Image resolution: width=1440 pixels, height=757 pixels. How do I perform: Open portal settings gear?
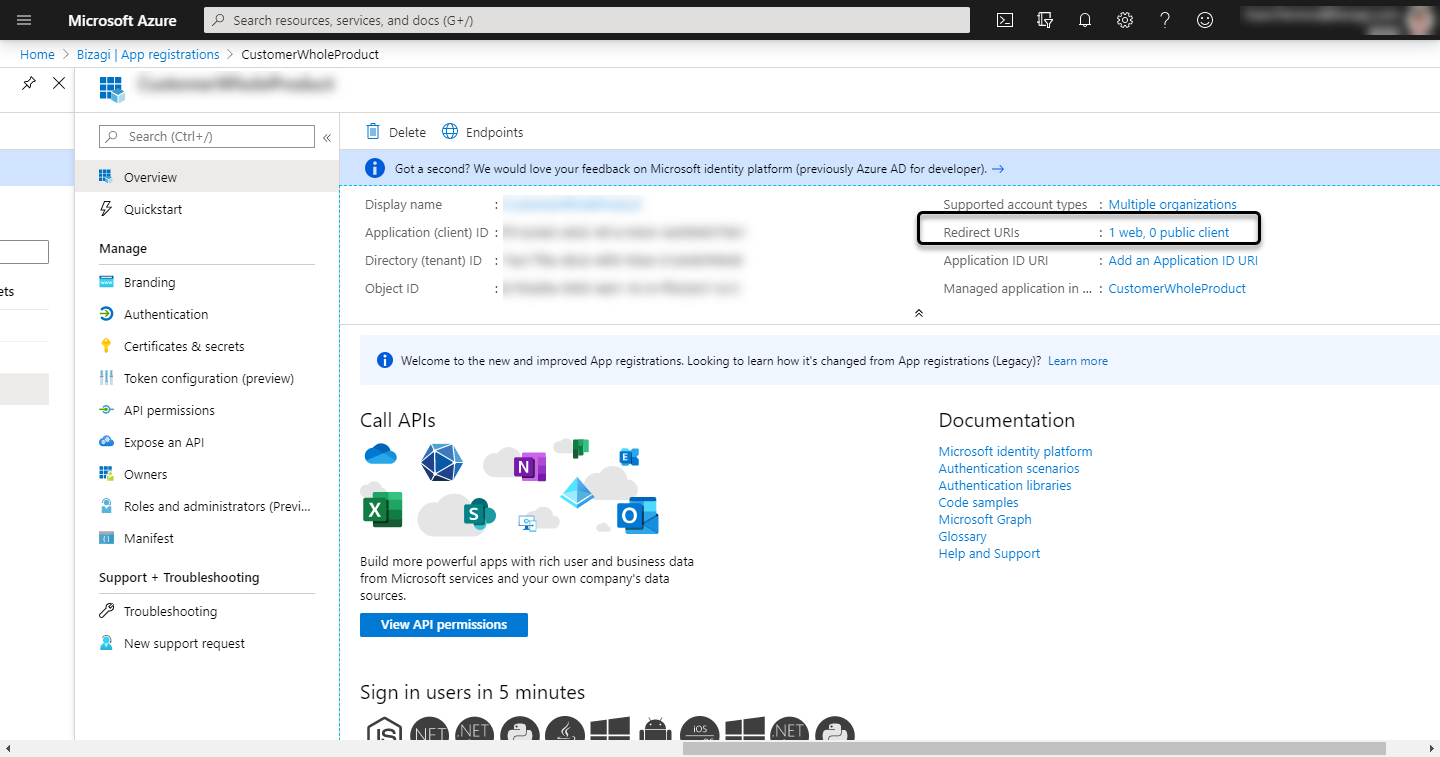click(x=1125, y=20)
